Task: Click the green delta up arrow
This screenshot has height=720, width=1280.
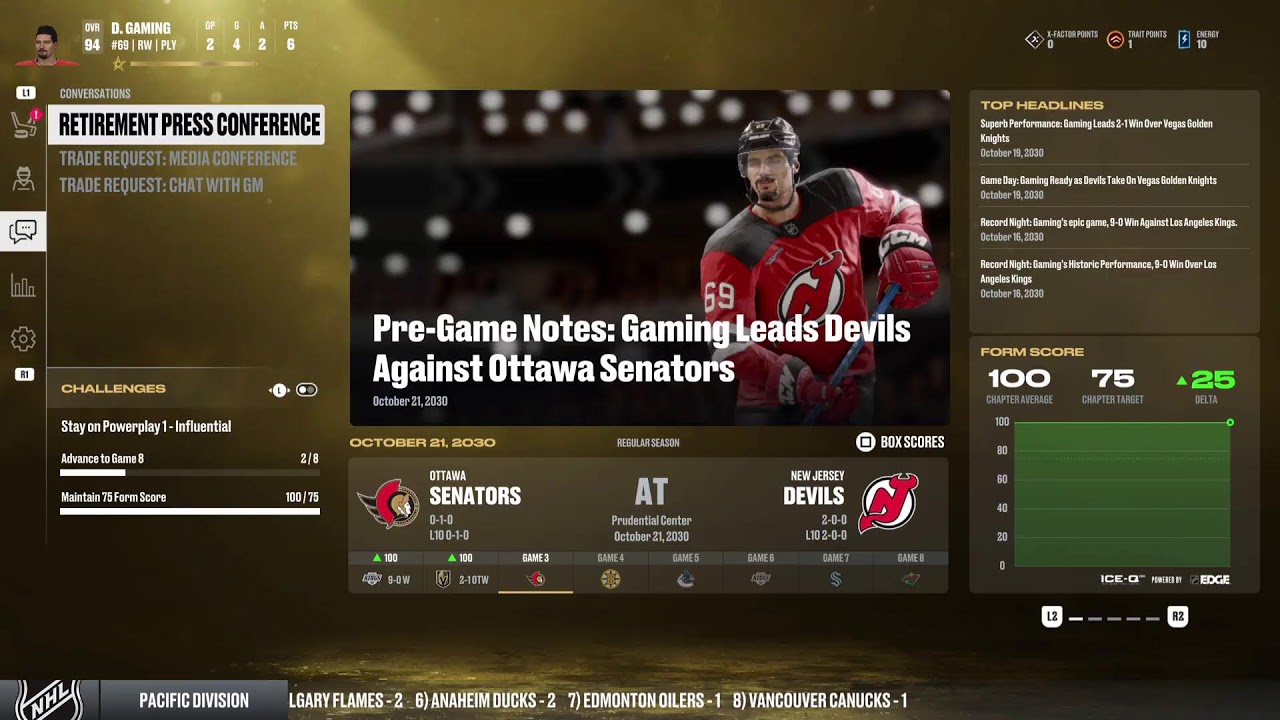Action: [x=1182, y=381]
